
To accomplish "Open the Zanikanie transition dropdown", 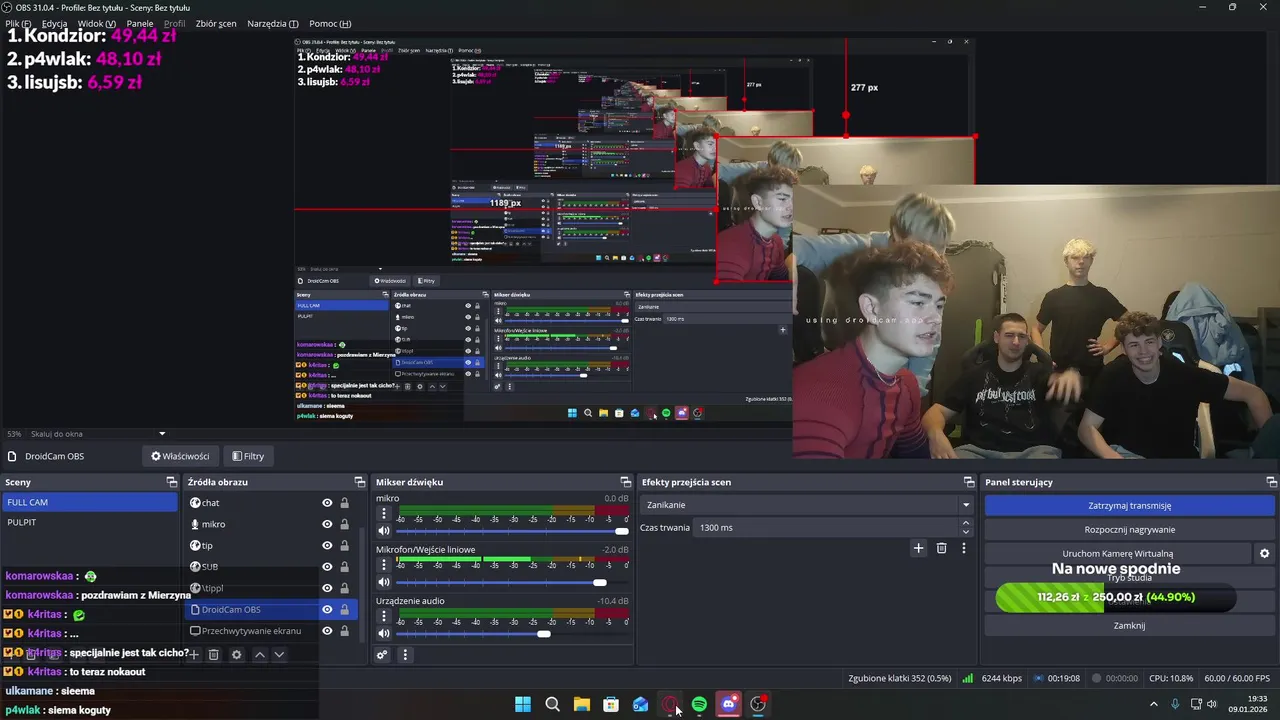I will (x=807, y=505).
